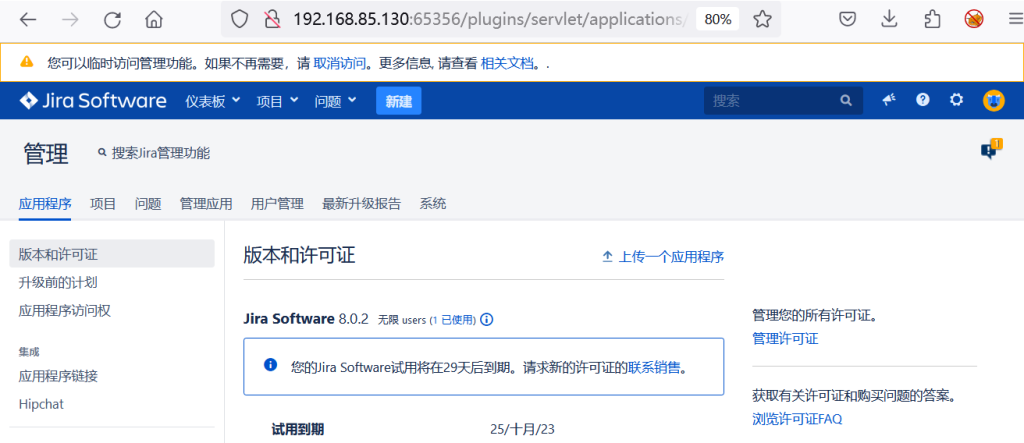1024x443 pixels.
Task: Click the insecure connection padlock icon
Action: (x=272, y=20)
